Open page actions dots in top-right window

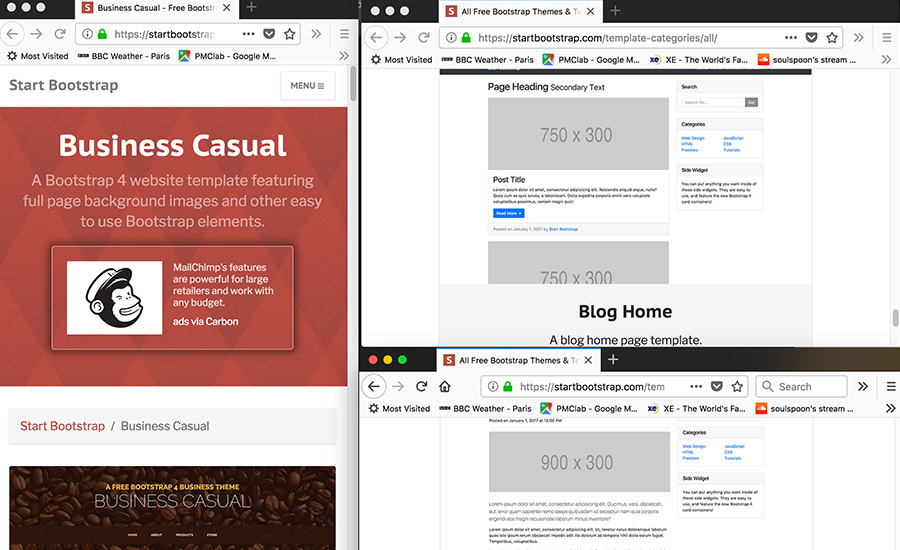coord(791,37)
